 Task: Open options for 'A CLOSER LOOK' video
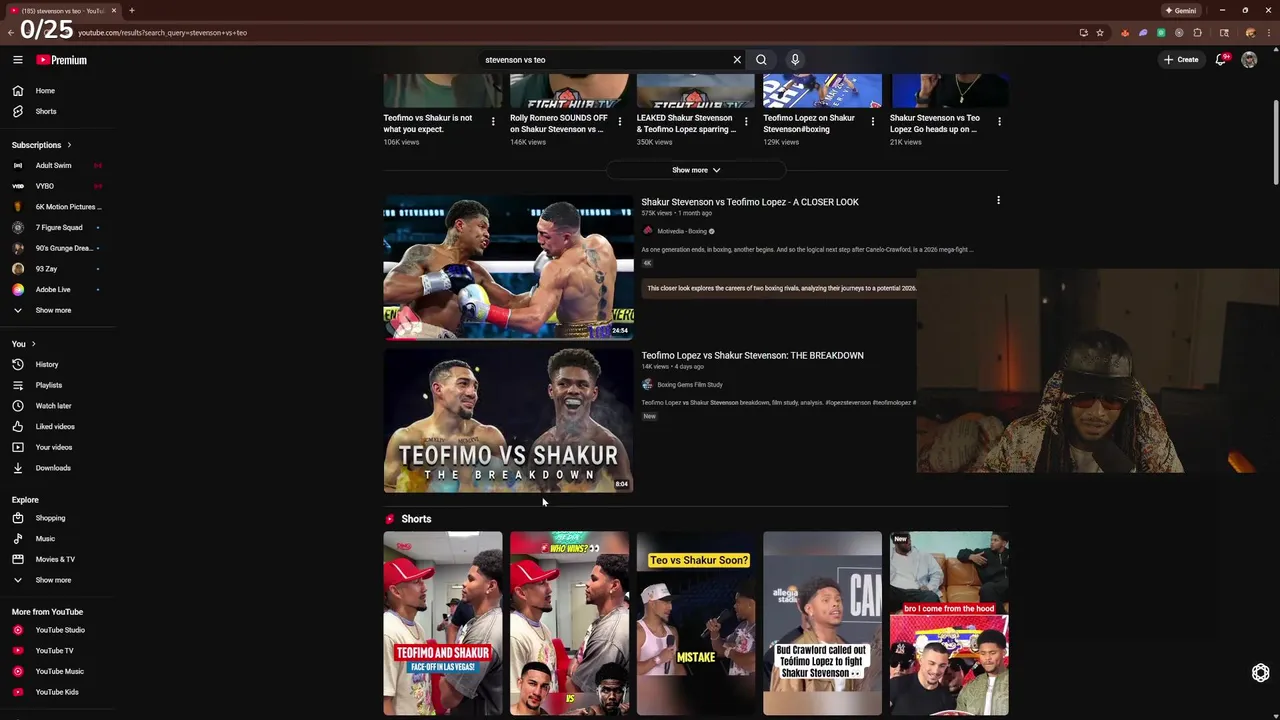click(x=998, y=200)
